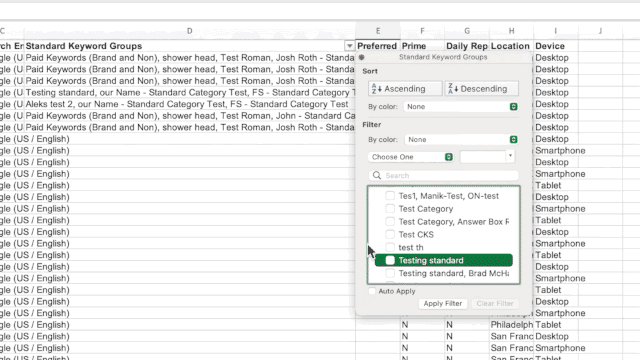Image resolution: width=640 pixels, height=360 pixels.
Task: Close the filter popup with the dot button
Action: 362,57
